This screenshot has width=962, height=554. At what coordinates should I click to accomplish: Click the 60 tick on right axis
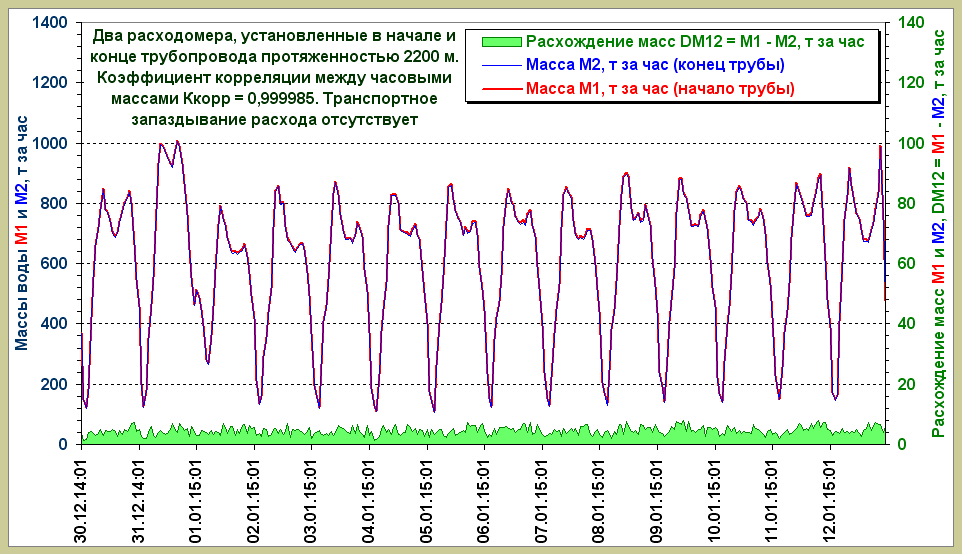point(904,264)
